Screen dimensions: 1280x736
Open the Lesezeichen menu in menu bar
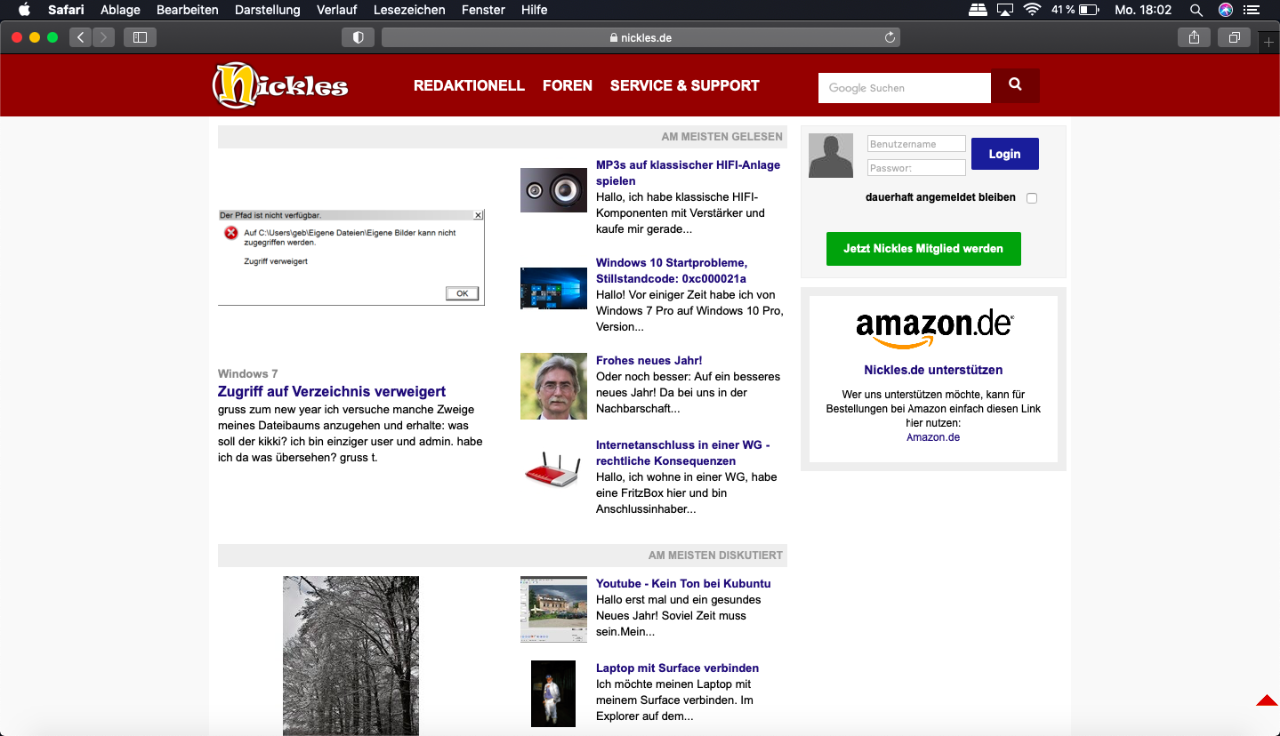pos(409,10)
